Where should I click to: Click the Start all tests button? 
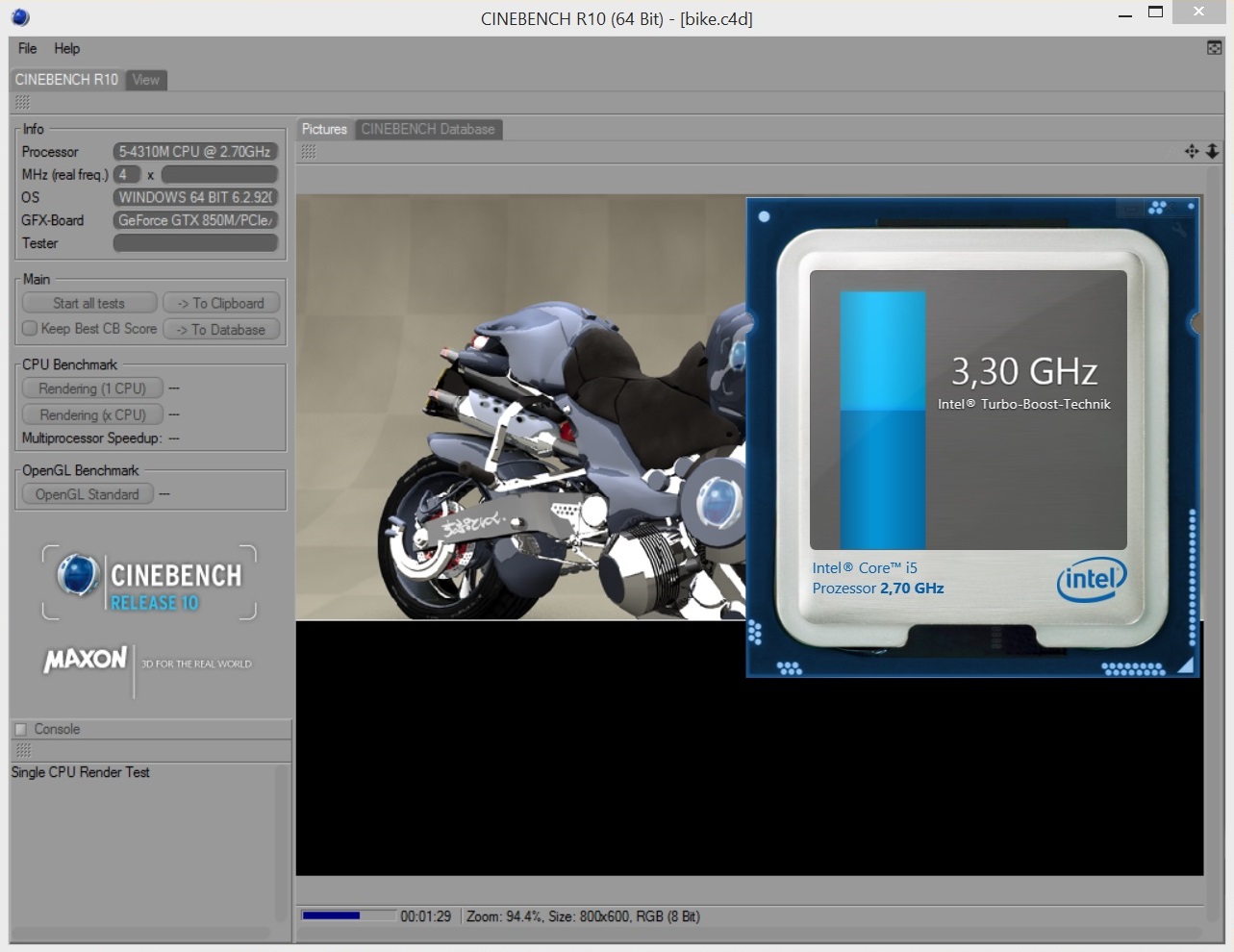click(88, 303)
